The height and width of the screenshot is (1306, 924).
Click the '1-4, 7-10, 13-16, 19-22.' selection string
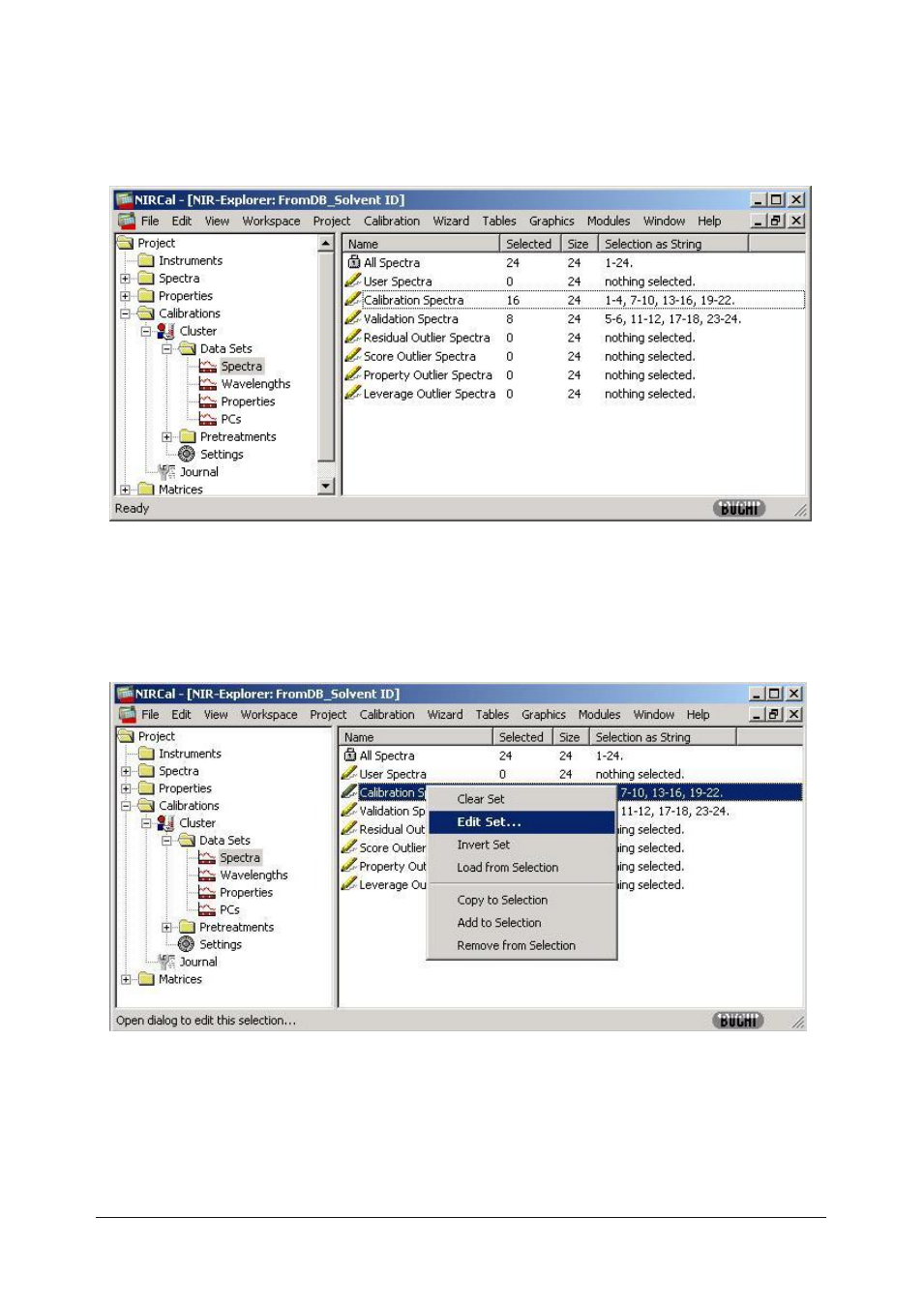pos(670,300)
